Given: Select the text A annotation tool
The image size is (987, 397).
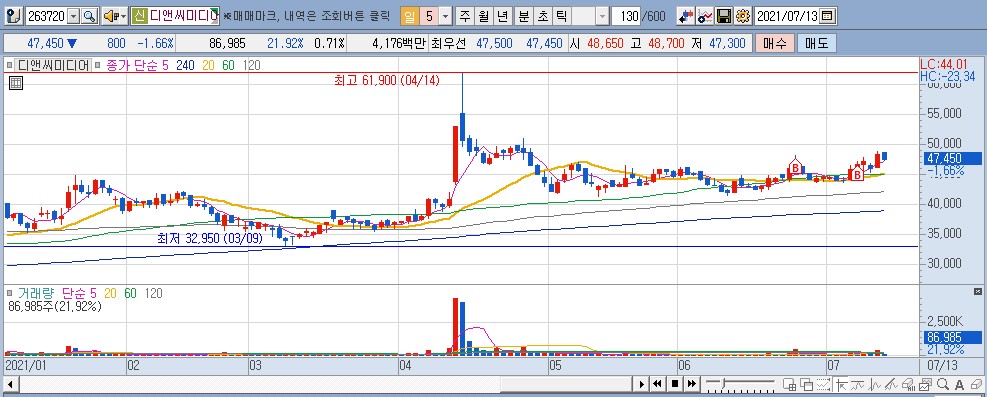Looking at the screenshot, I should tap(959, 384).
